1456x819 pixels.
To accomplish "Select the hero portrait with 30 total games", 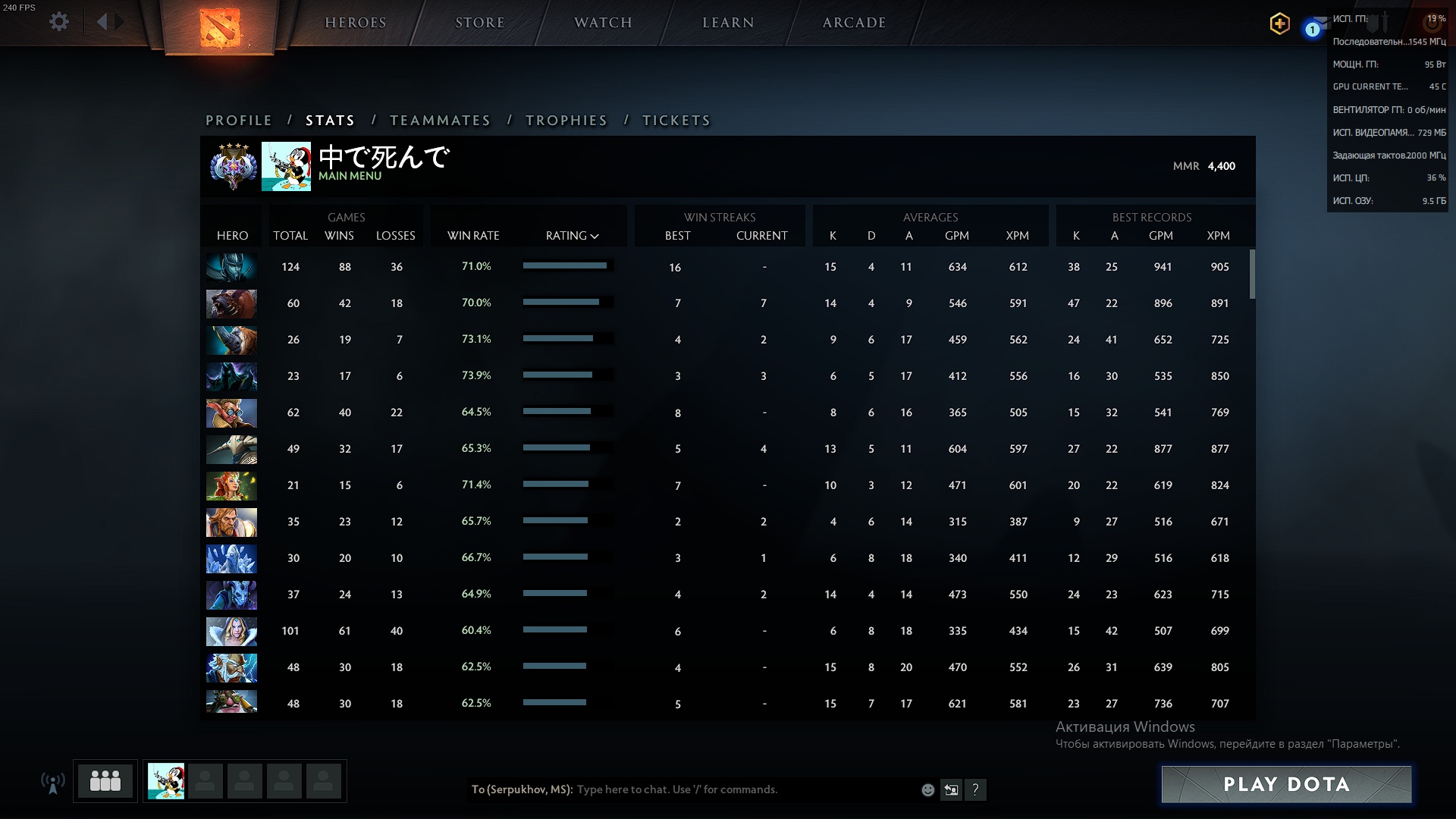I will coord(231,558).
